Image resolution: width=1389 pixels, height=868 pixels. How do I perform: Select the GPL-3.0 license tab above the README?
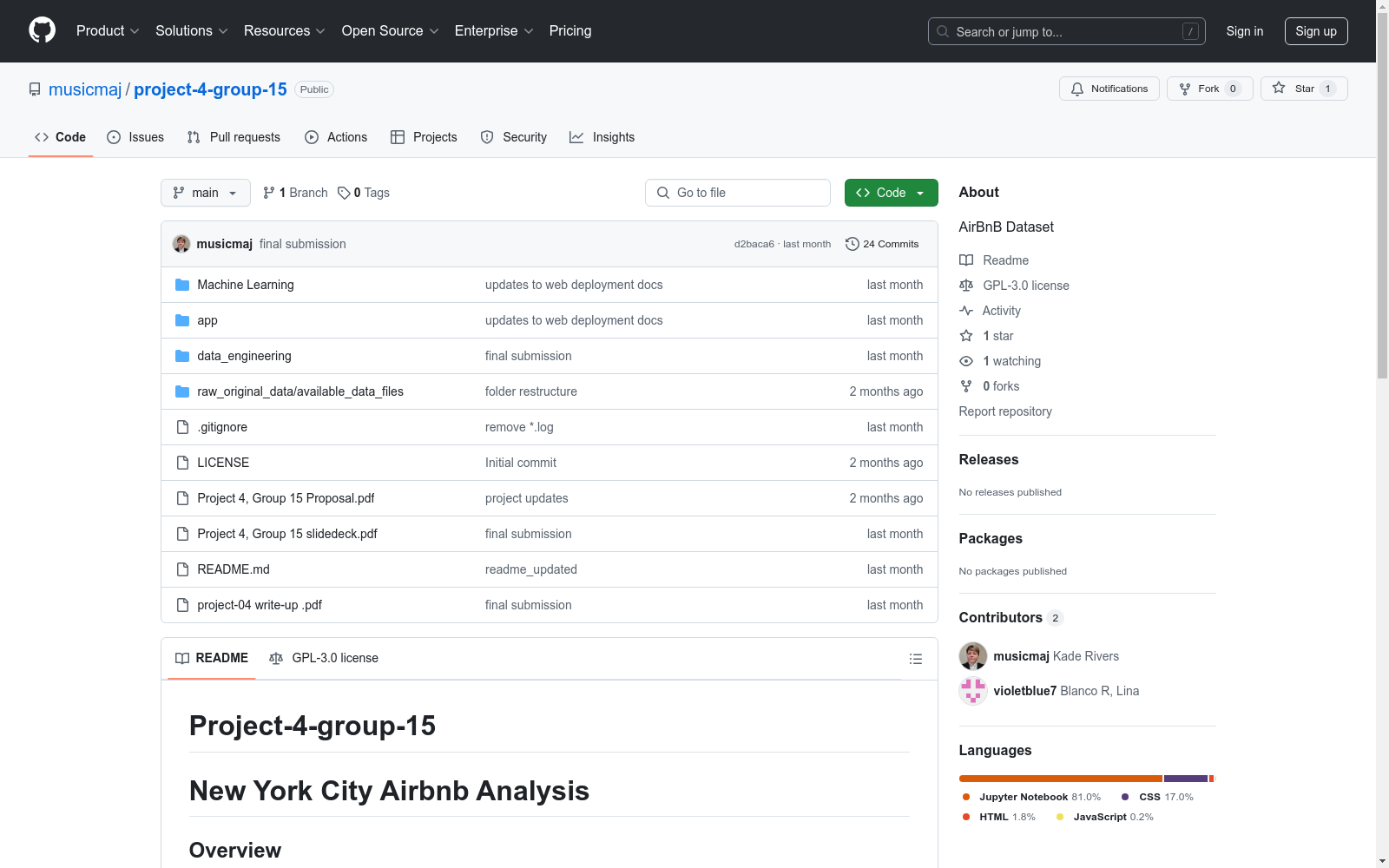(x=324, y=658)
